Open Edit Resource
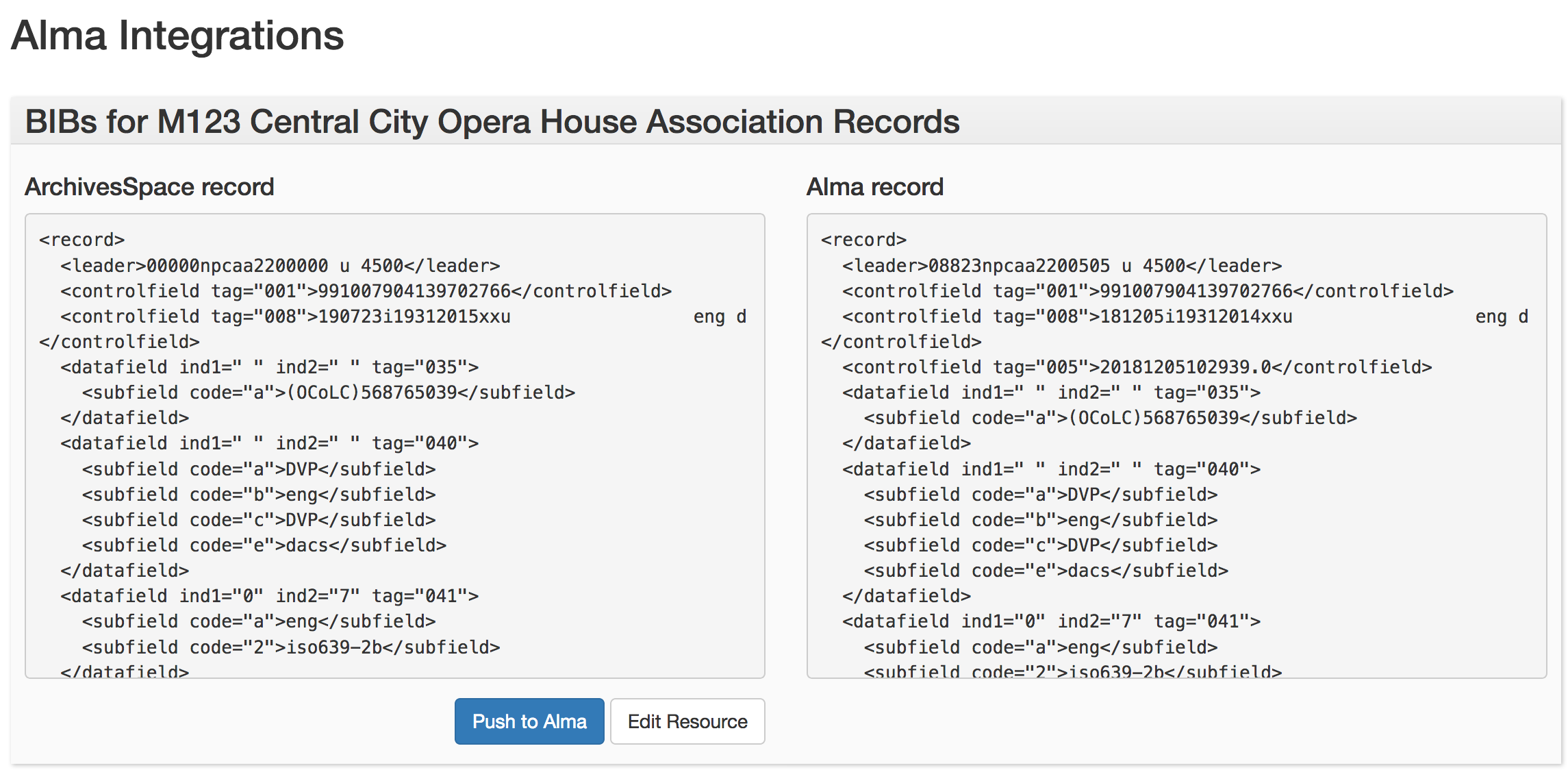The image size is (1568, 770). [x=687, y=721]
